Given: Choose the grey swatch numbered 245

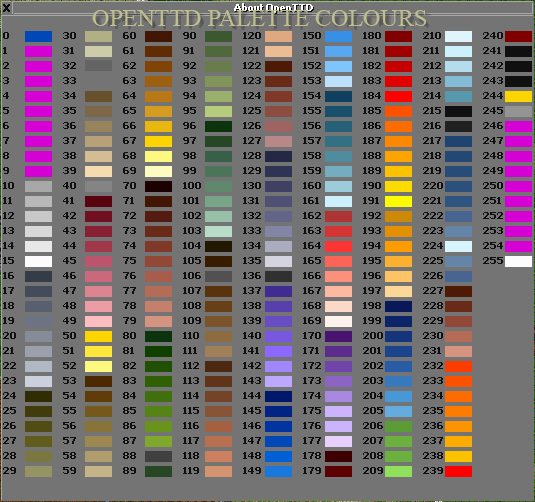Looking at the screenshot, I should 519,112.
